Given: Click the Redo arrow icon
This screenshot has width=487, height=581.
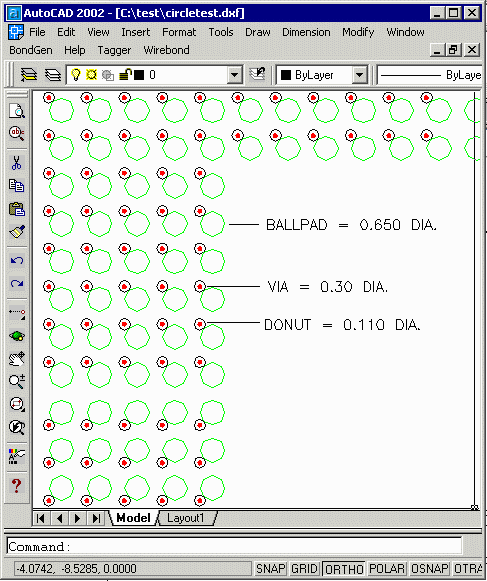Looking at the screenshot, I should pyautogui.click(x=17, y=283).
